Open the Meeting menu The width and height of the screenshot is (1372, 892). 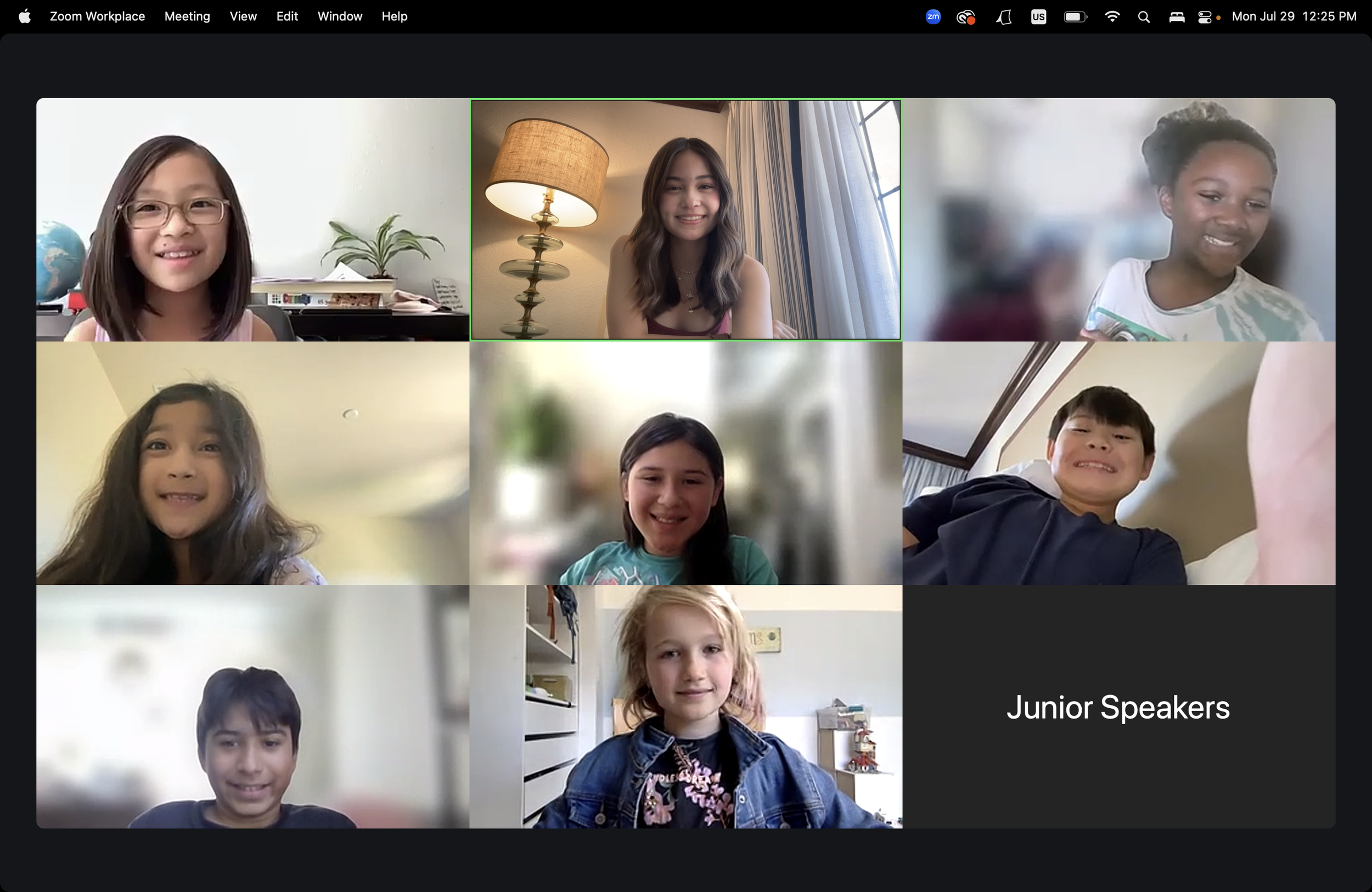tap(187, 16)
